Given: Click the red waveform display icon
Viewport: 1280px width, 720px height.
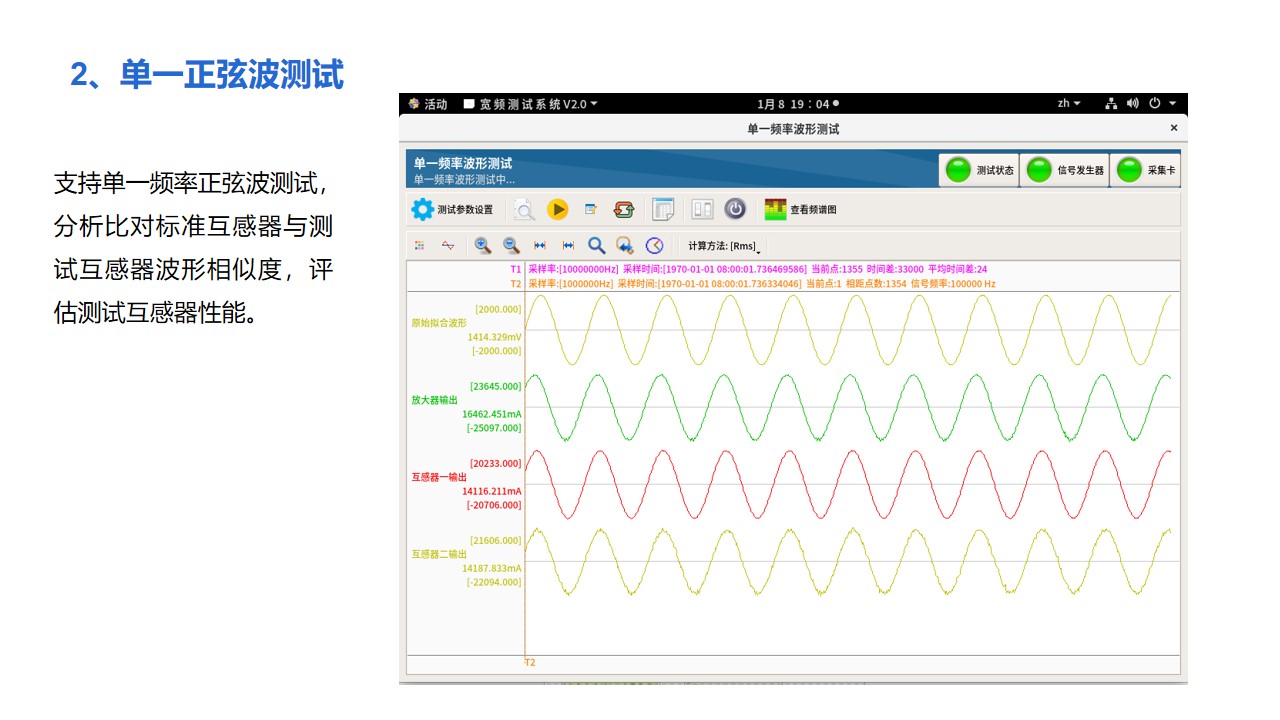Looking at the screenshot, I should 448,245.
